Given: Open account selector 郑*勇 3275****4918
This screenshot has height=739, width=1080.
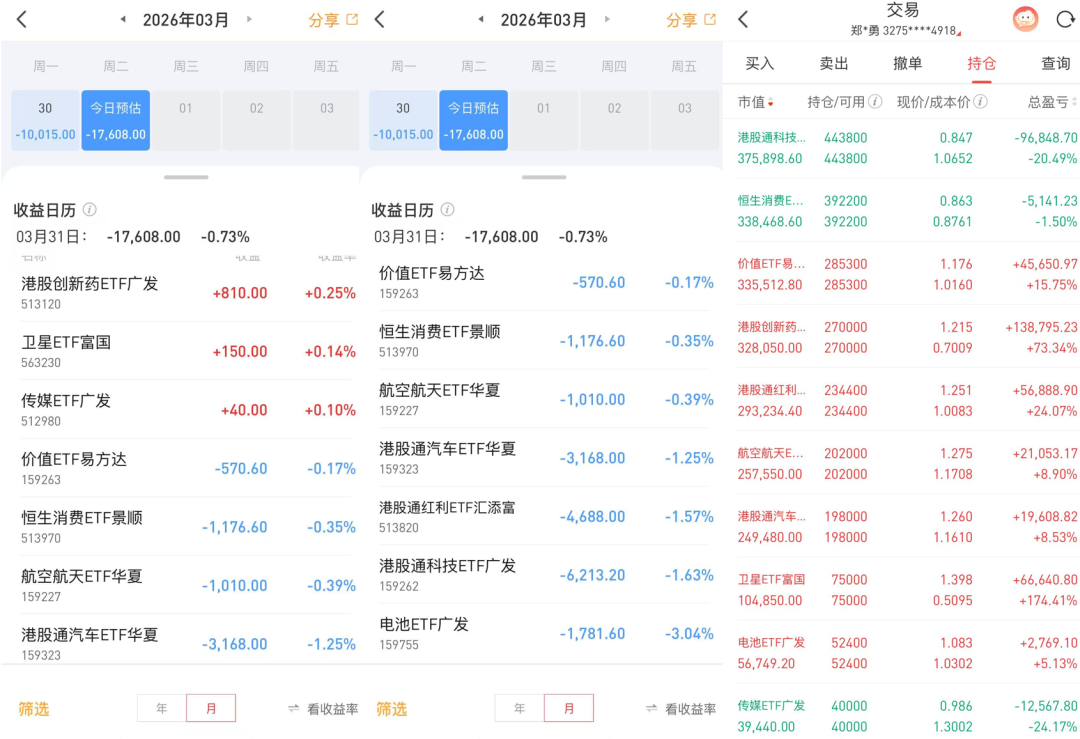Looking at the screenshot, I should [x=906, y=31].
